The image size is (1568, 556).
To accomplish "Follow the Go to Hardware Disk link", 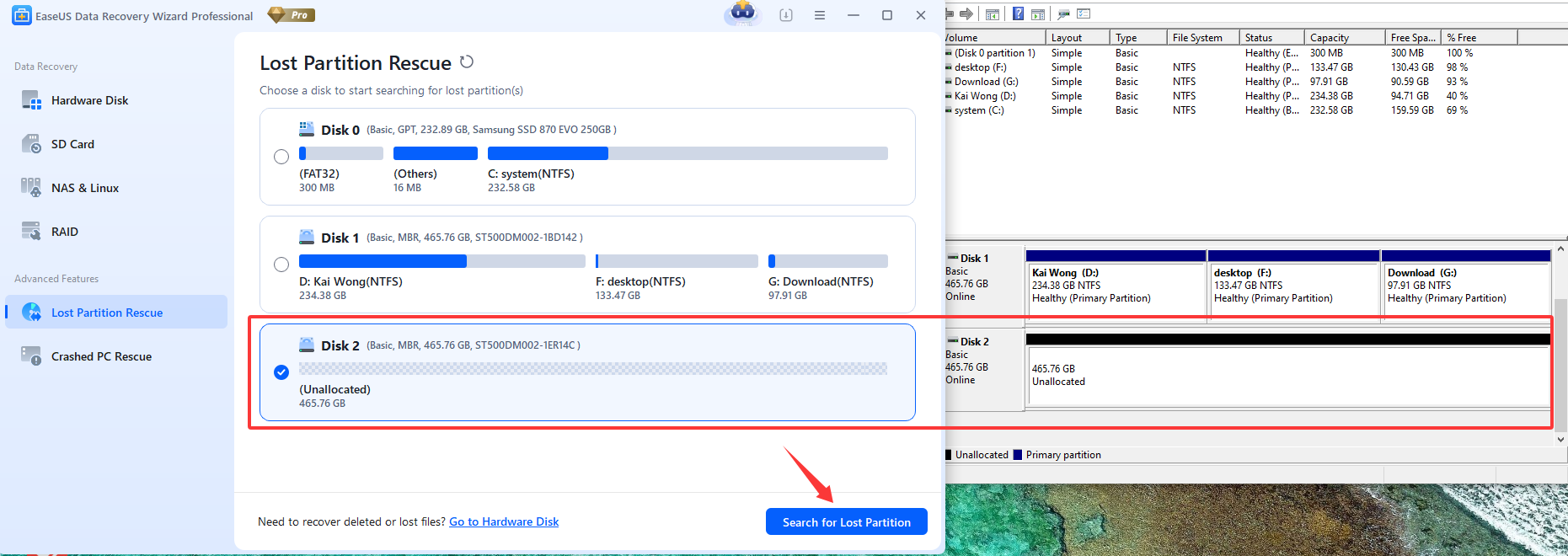I will coord(504,522).
